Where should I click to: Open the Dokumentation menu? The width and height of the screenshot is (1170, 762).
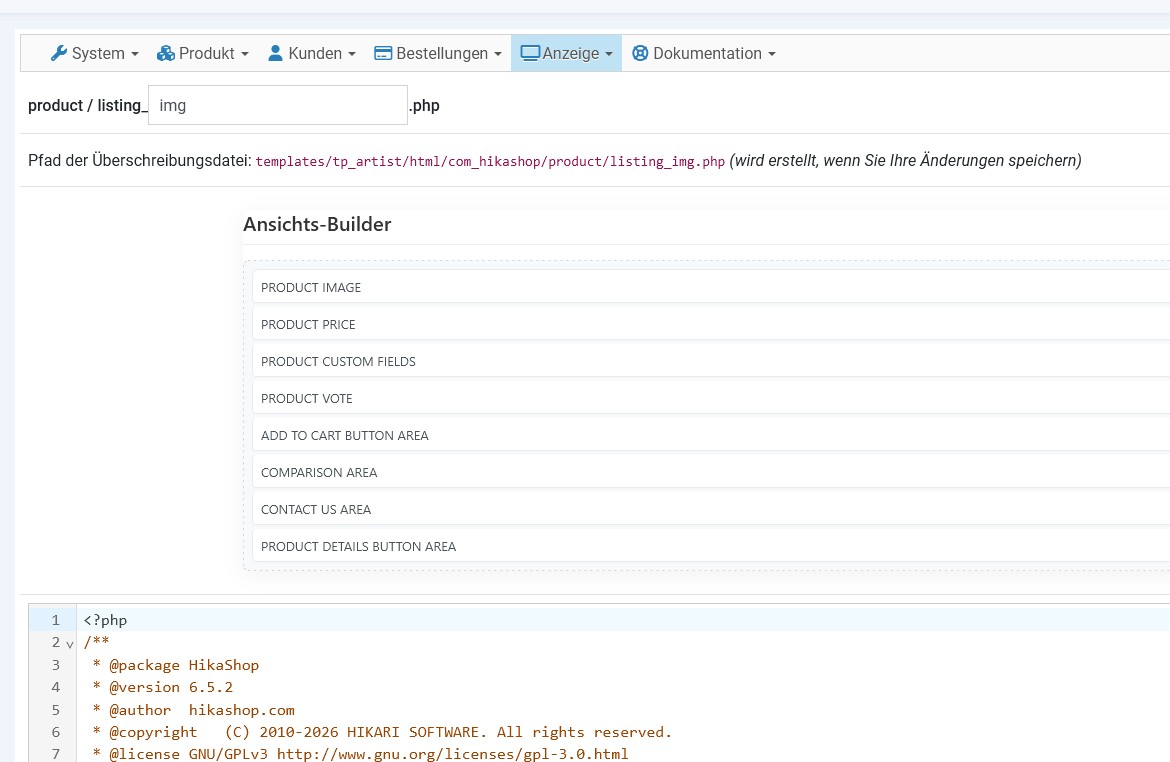pos(704,53)
